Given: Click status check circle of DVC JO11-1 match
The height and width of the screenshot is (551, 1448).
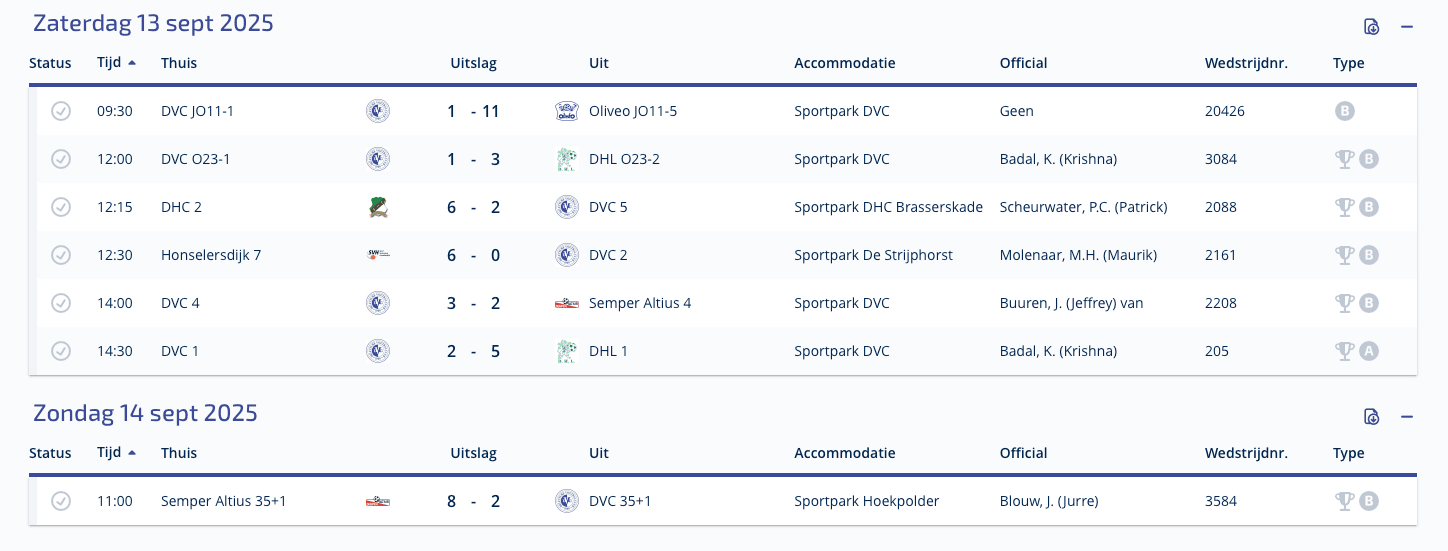Looking at the screenshot, I should click(61, 111).
